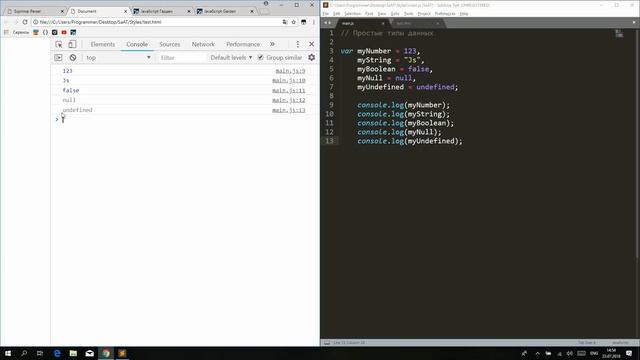The width and height of the screenshot is (640, 360).
Task: Open Sublime tab list dropdown arrow
Action: click(634, 23)
